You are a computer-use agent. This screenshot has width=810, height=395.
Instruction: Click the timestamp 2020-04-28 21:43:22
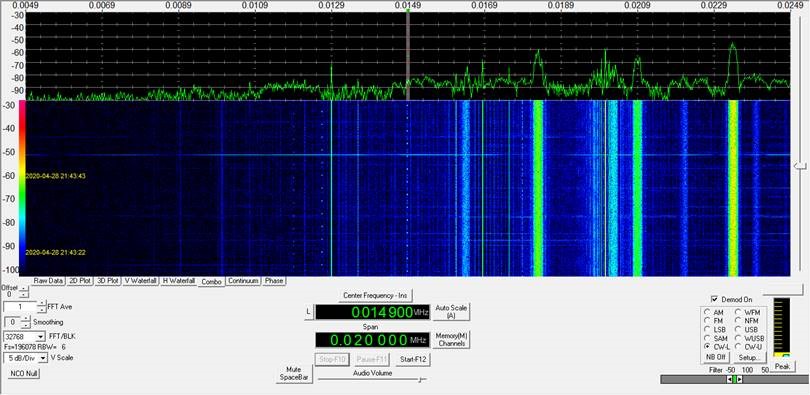coord(55,252)
